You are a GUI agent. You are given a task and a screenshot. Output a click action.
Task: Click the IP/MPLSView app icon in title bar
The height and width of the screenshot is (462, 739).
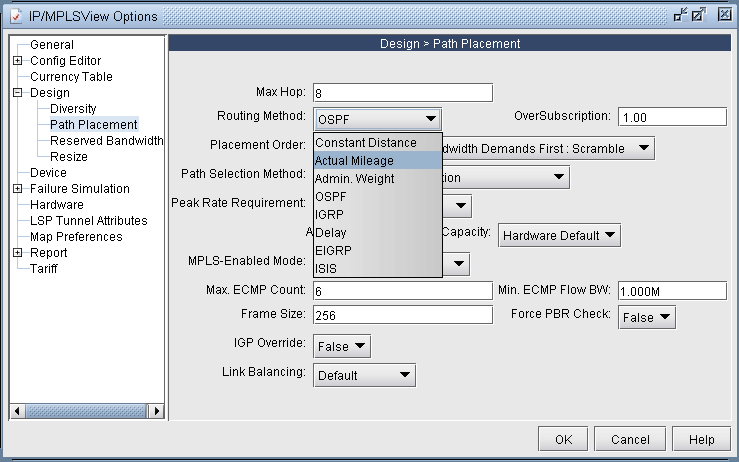point(14,14)
